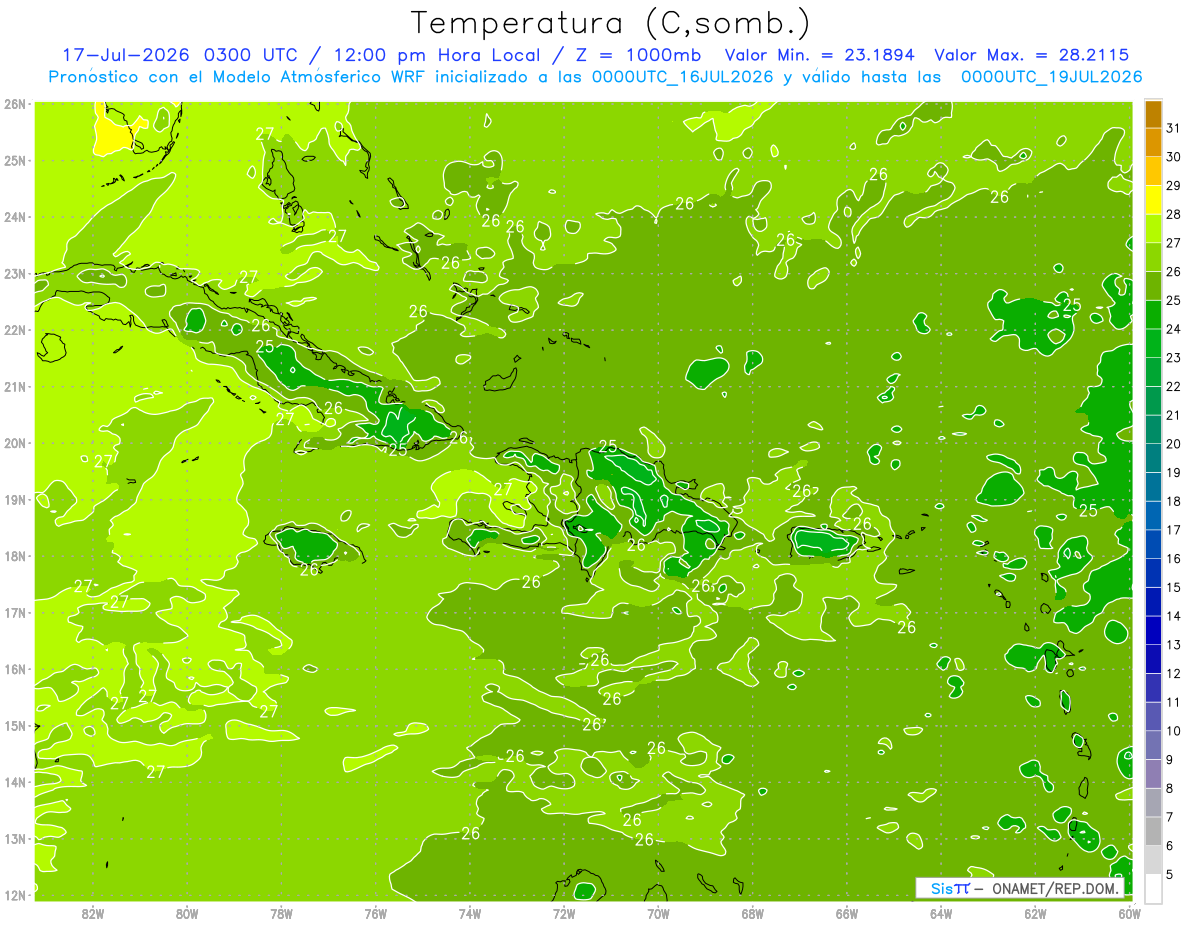Screen dimensions: 1200x927
Task: Click the "74W" longitude axis label
Action: coord(470,913)
